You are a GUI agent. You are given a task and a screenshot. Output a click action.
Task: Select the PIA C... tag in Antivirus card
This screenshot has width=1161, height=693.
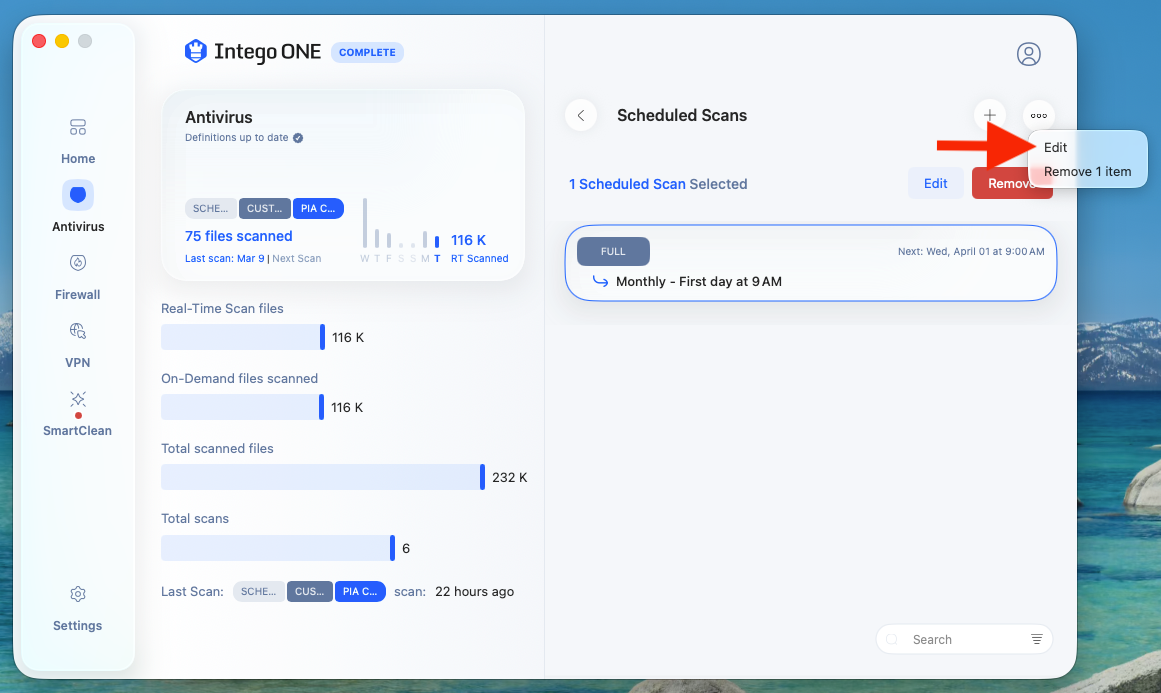click(x=318, y=209)
